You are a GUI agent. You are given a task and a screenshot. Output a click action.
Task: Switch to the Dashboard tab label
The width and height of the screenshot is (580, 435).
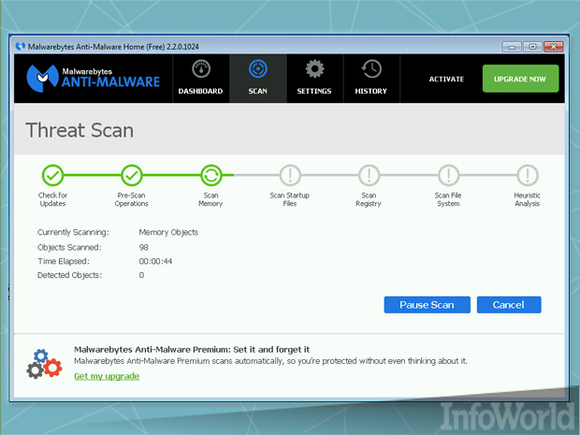[x=200, y=91]
